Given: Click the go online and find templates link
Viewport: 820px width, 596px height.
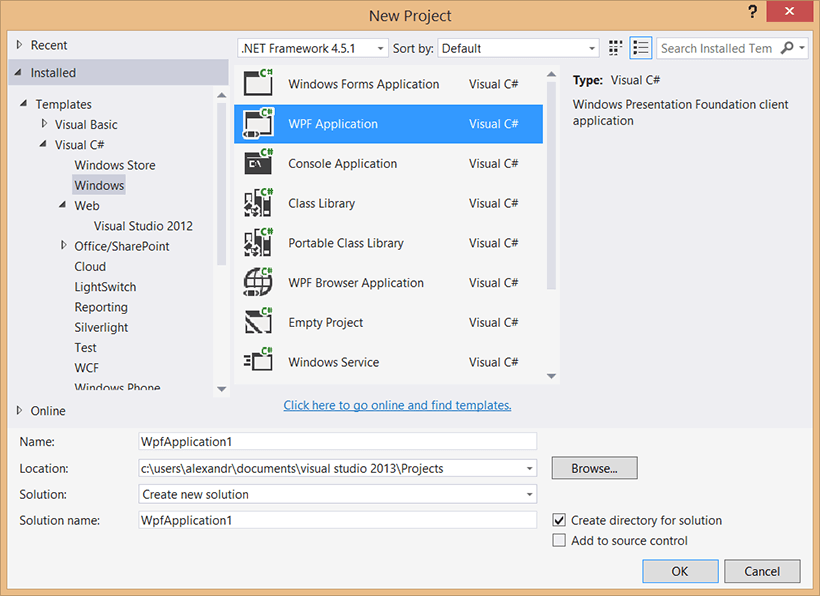Looking at the screenshot, I should [397, 405].
